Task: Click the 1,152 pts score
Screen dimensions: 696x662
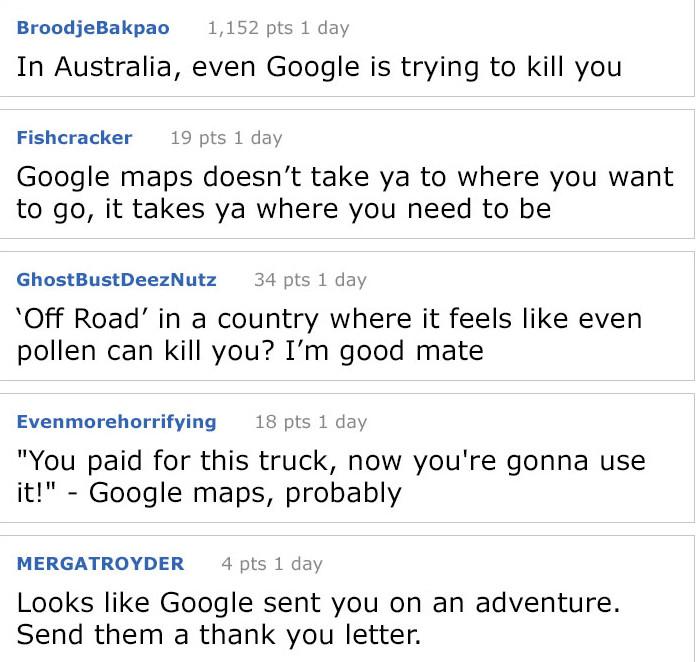Action: (x=250, y=28)
